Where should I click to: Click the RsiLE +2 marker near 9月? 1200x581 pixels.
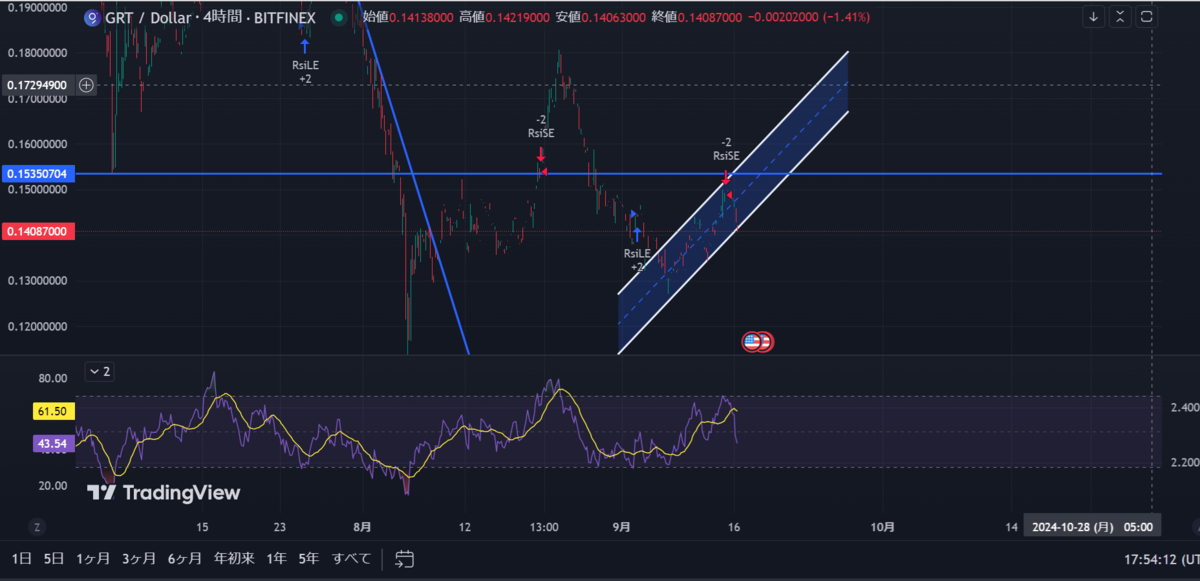(x=637, y=251)
